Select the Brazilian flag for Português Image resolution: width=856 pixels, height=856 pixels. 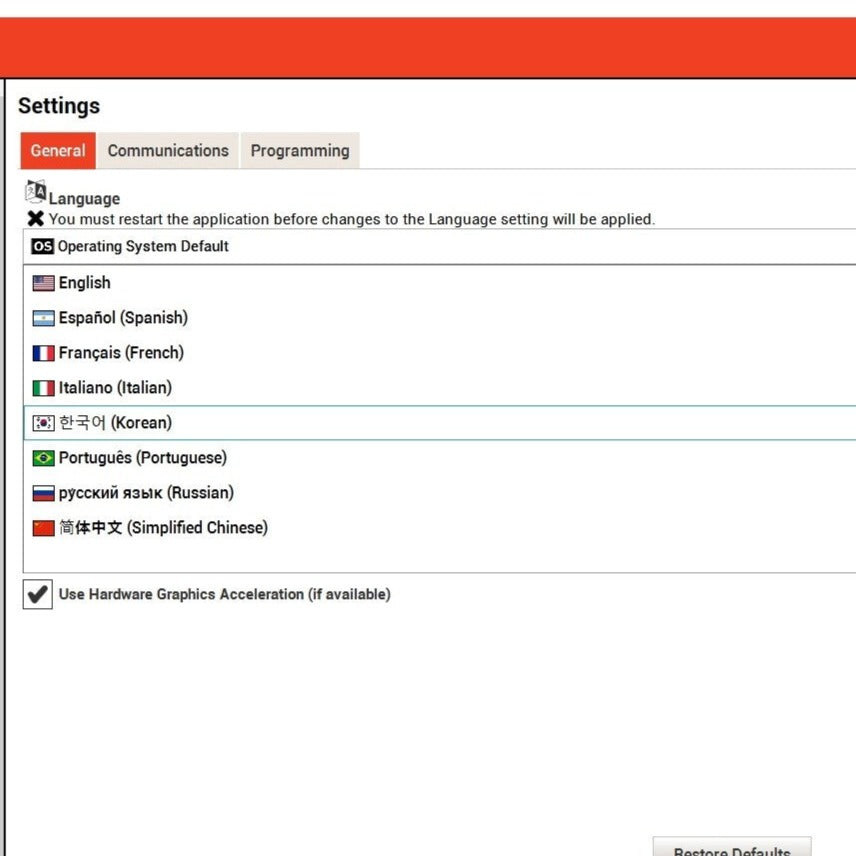click(43, 458)
